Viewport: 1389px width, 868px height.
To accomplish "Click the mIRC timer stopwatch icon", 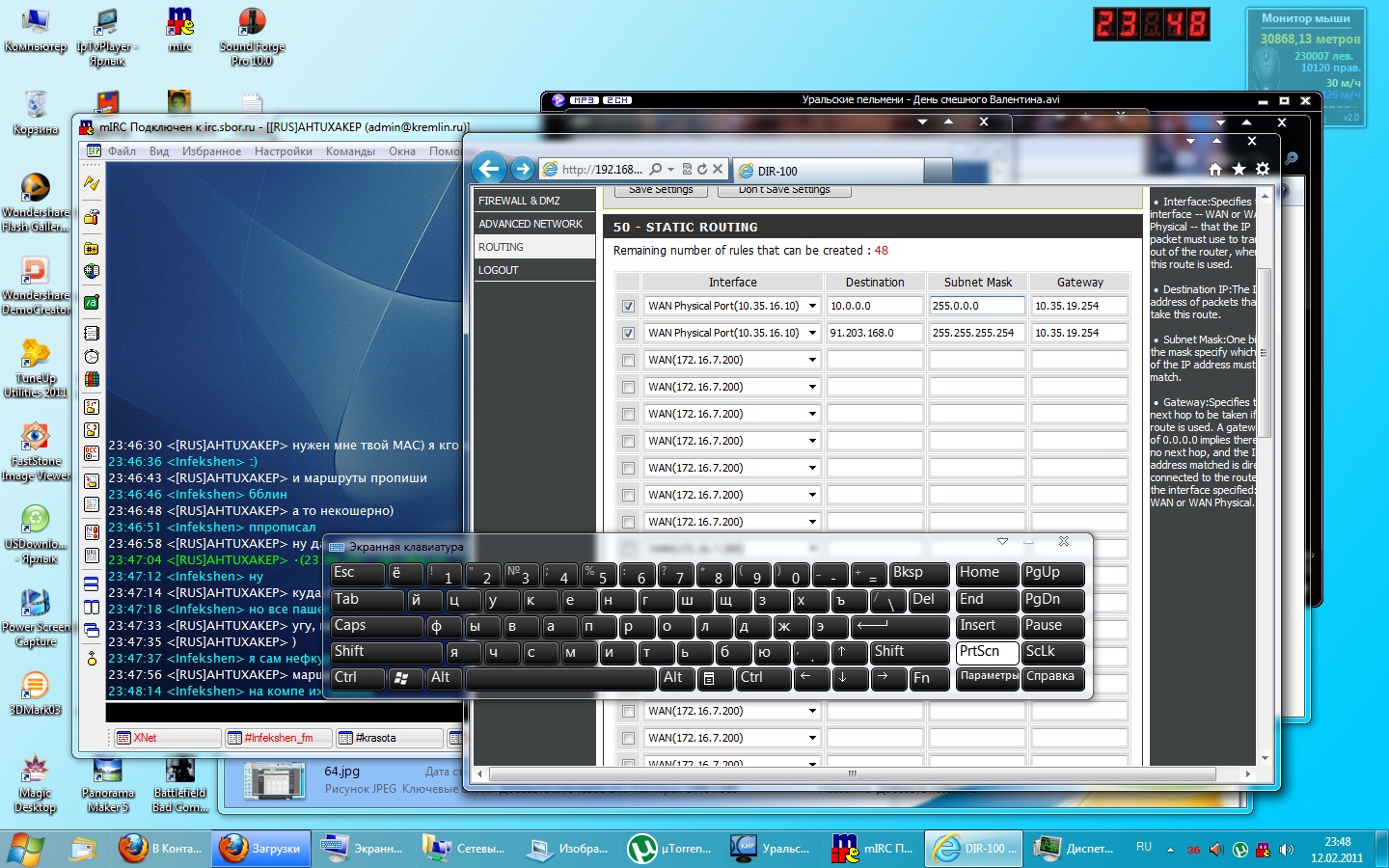I will [92, 356].
